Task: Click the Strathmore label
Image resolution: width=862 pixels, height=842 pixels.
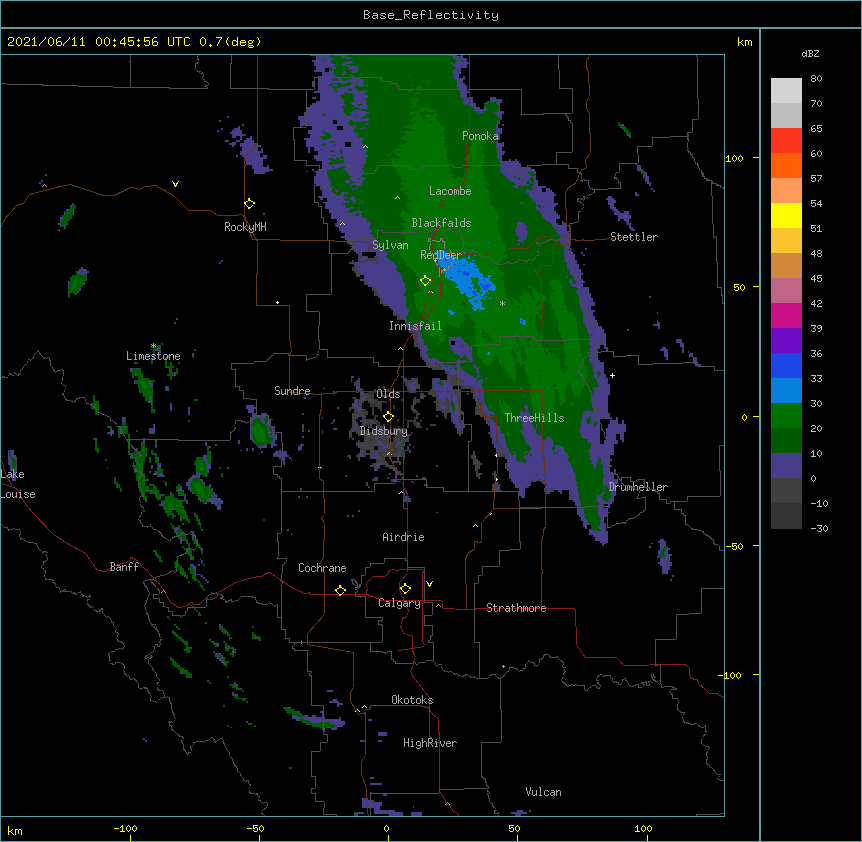Action: 516,608
